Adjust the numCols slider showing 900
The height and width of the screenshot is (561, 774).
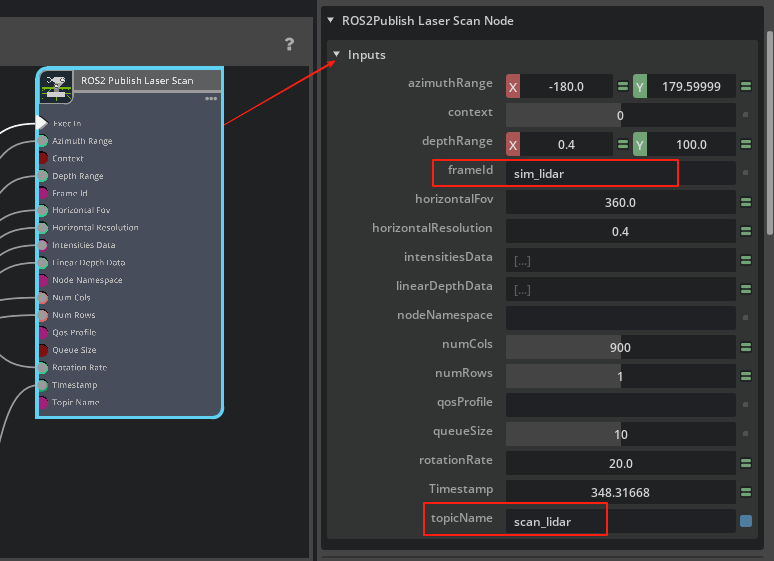pyautogui.click(x=620, y=348)
